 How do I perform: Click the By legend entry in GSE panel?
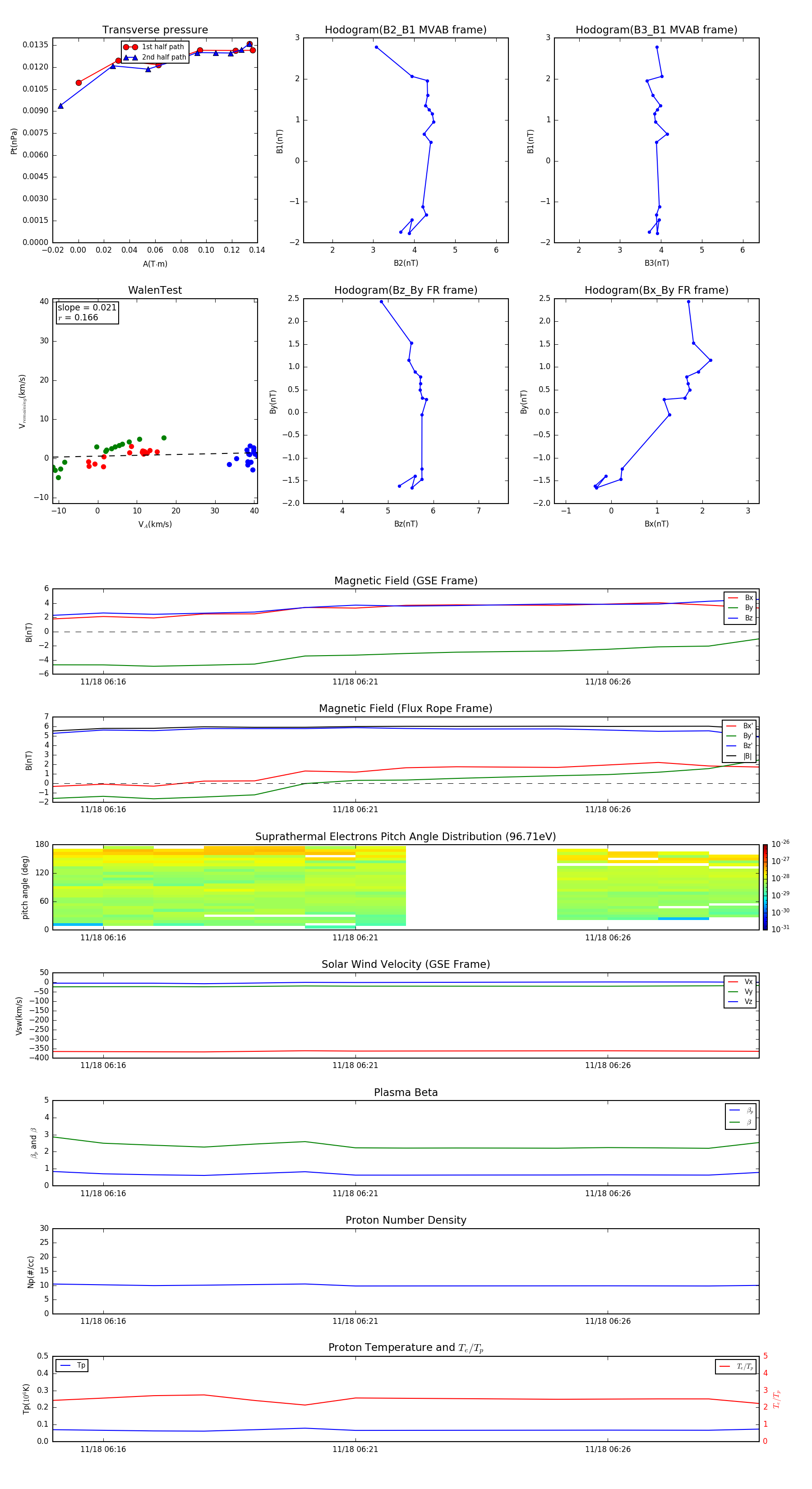[740, 608]
